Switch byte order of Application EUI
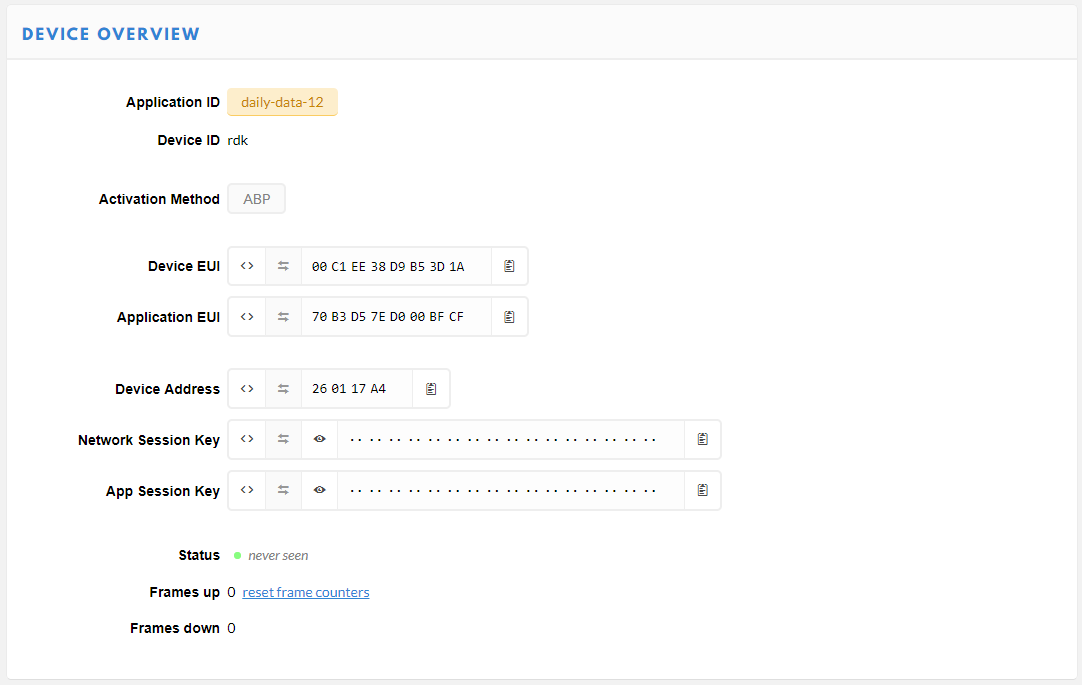This screenshot has height=685, width=1082. [283, 317]
